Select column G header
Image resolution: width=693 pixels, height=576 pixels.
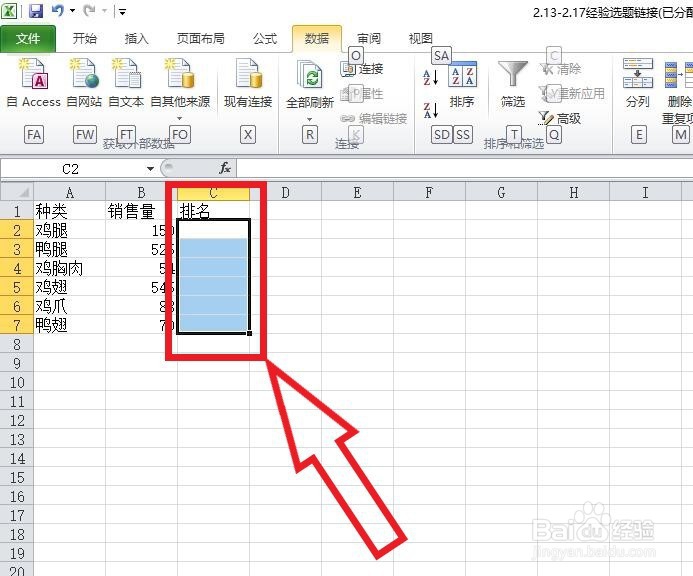tap(501, 193)
